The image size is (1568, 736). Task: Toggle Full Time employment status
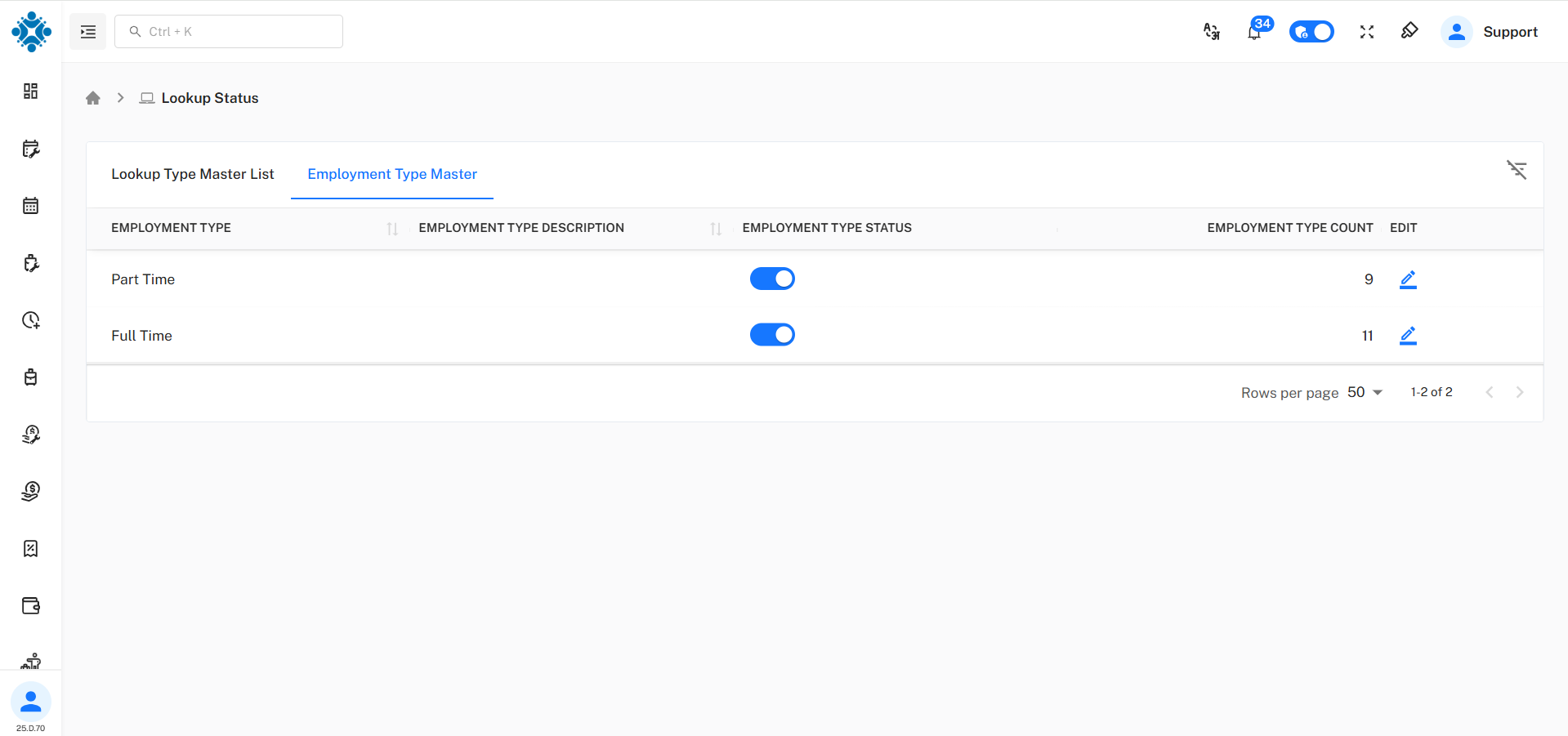772,335
